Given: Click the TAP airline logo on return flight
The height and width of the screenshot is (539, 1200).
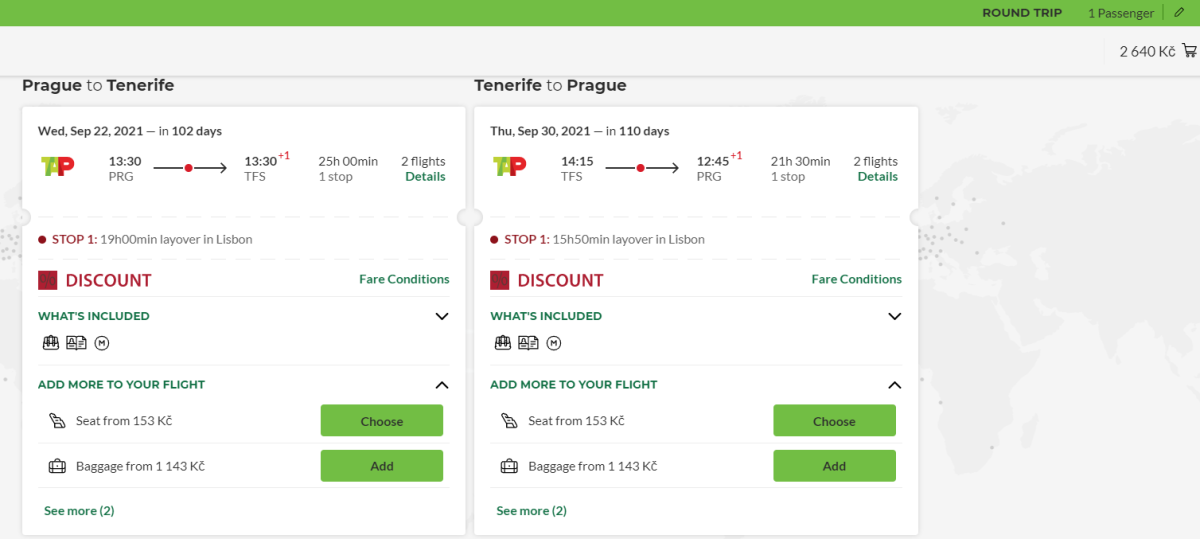Looking at the screenshot, I should tap(509, 166).
